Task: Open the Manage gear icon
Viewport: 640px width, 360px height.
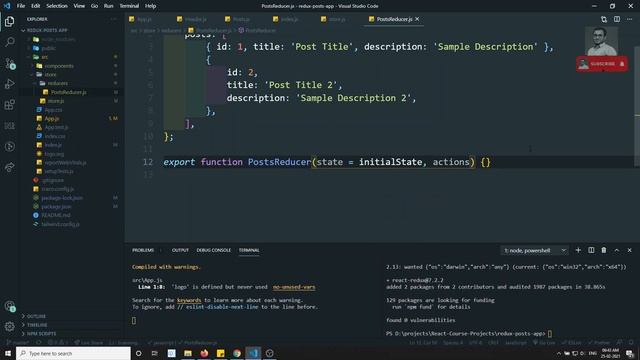Action: click(9, 326)
